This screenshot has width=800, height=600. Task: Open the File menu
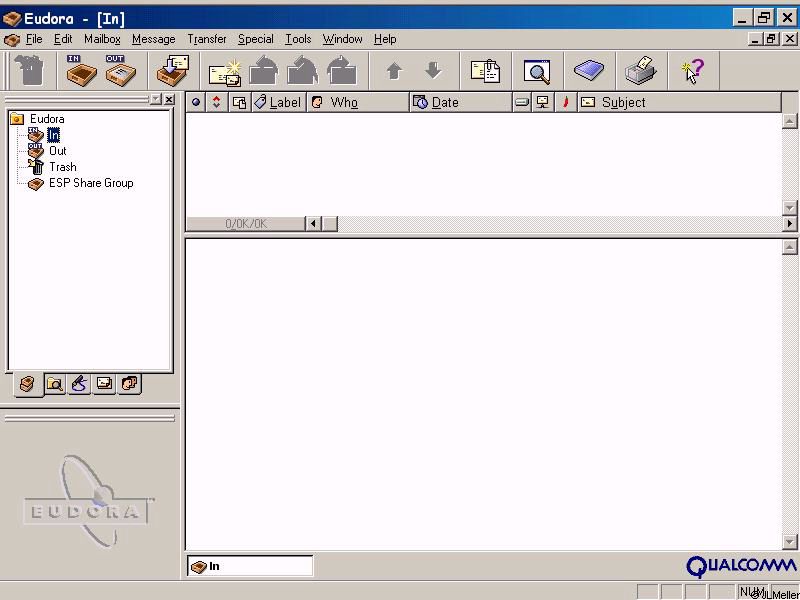click(34, 39)
